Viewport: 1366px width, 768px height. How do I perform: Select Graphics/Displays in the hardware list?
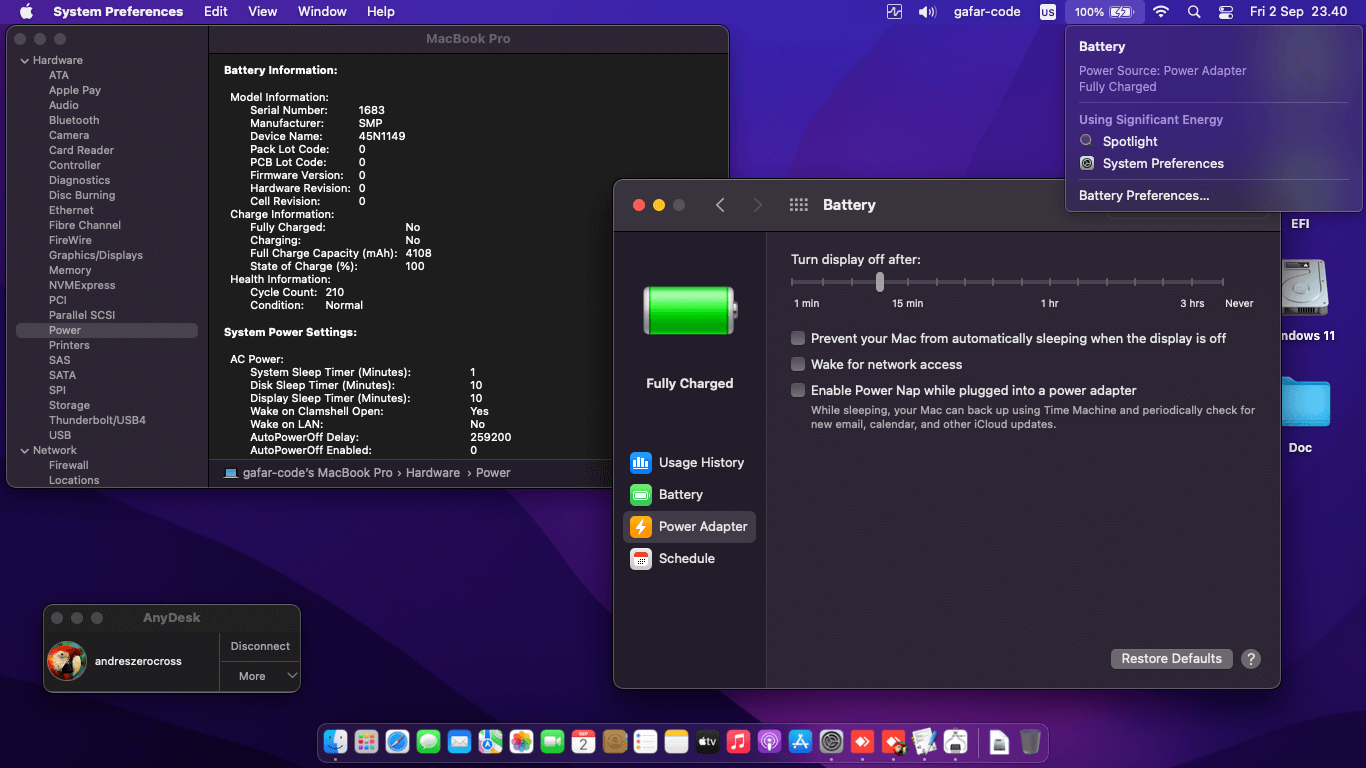(96, 255)
